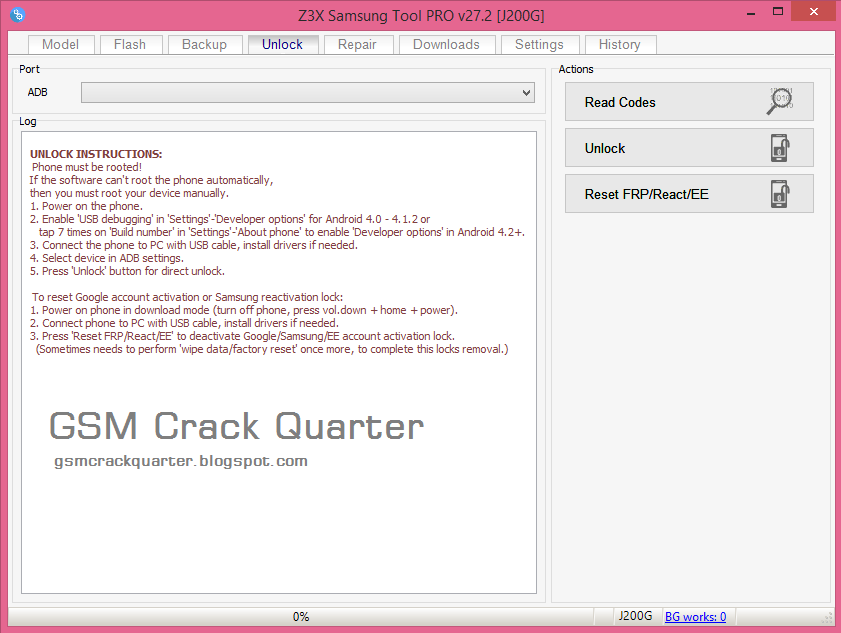Click the phone padlock icon on Unlock
Image resolution: width=841 pixels, height=633 pixels.
(x=780, y=148)
